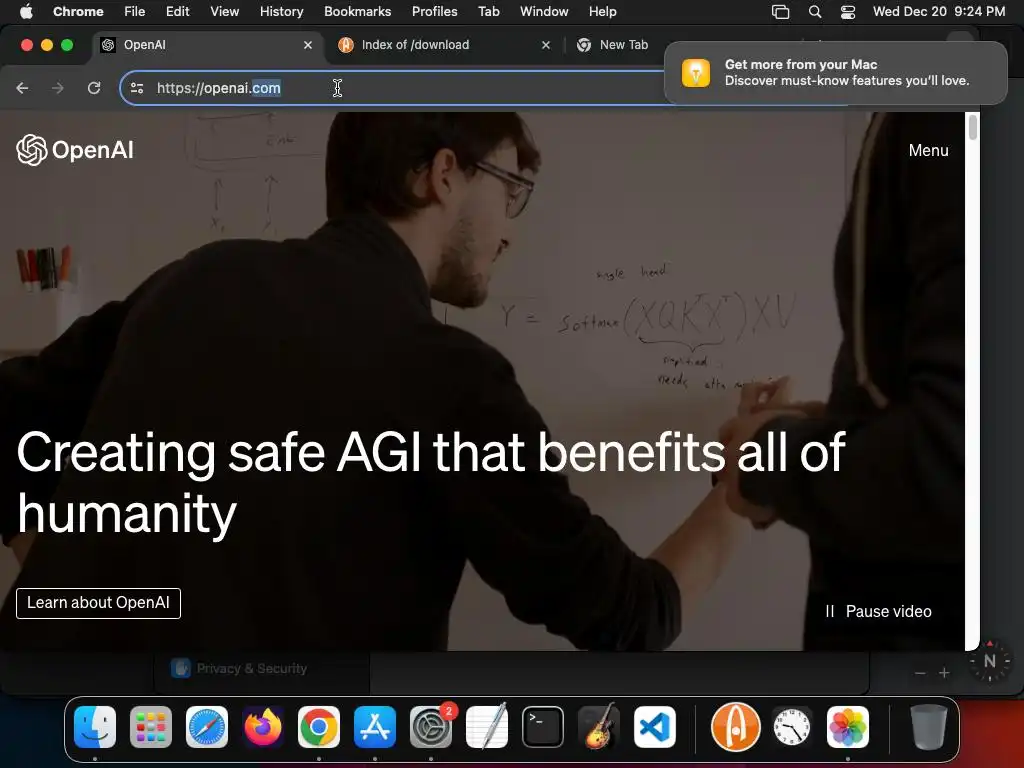Open the Bookmarks menu
This screenshot has height=768, width=1024.
pos(357,12)
